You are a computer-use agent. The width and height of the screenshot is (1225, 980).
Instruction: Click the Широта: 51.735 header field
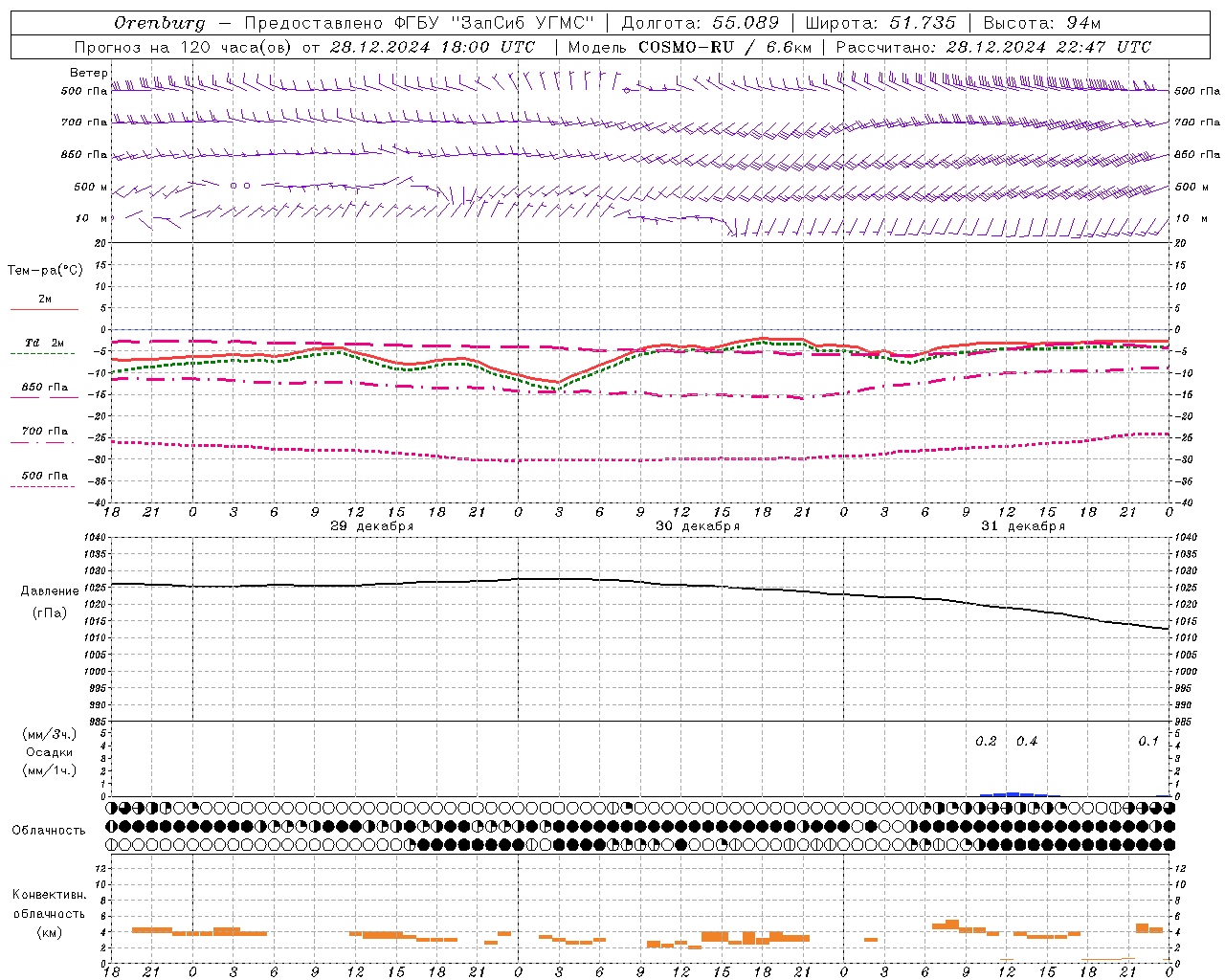[880, 23]
